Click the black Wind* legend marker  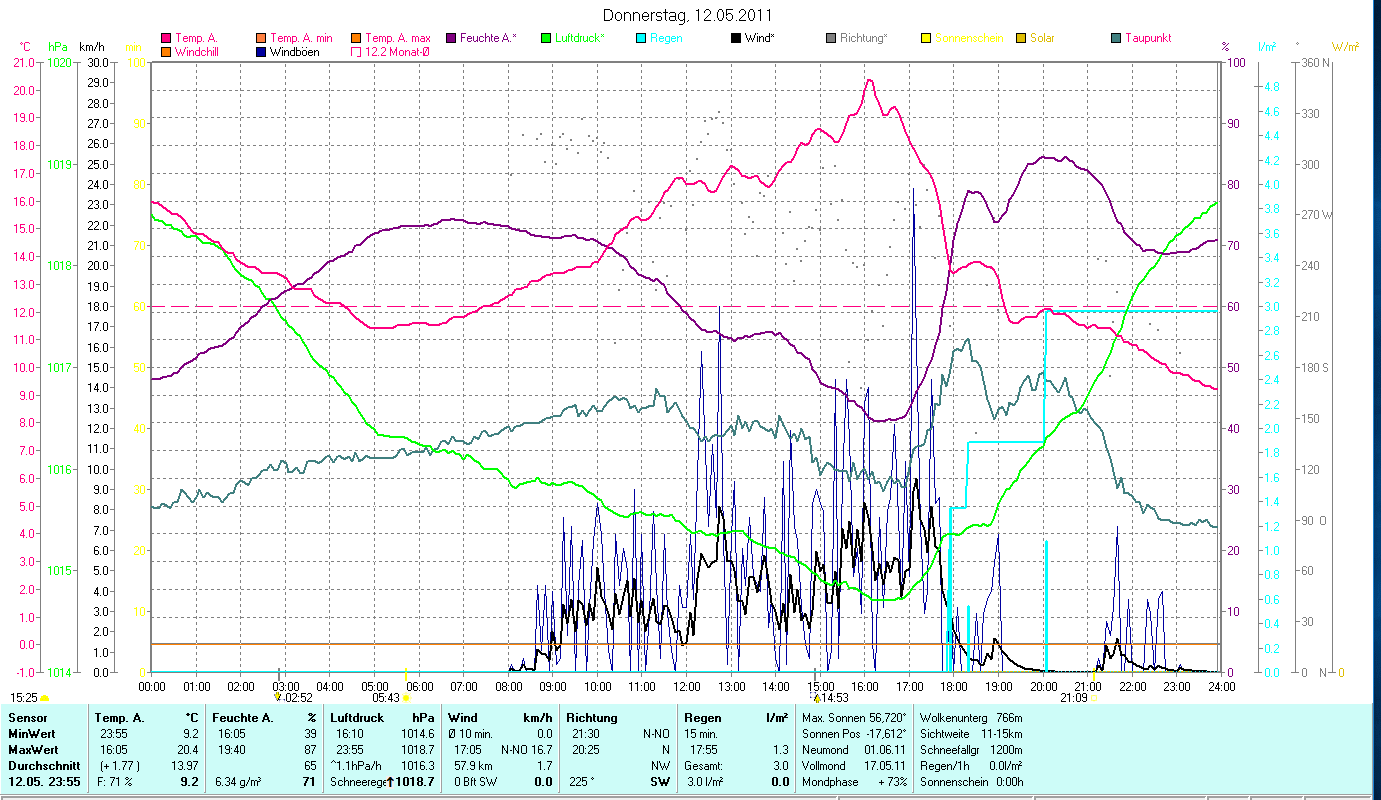(x=737, y=38)
